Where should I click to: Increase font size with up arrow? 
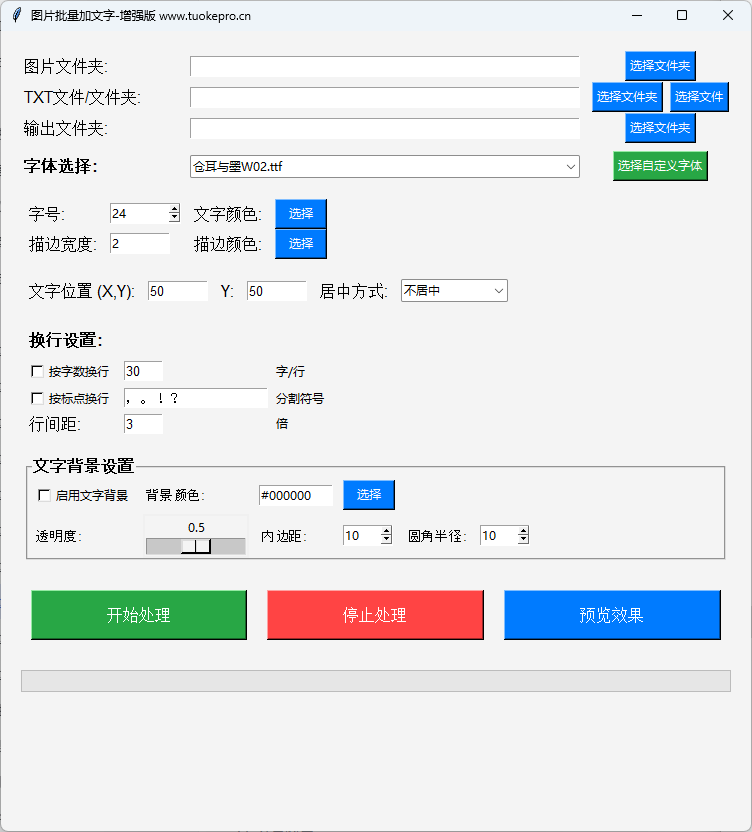(x=175, y=209)
